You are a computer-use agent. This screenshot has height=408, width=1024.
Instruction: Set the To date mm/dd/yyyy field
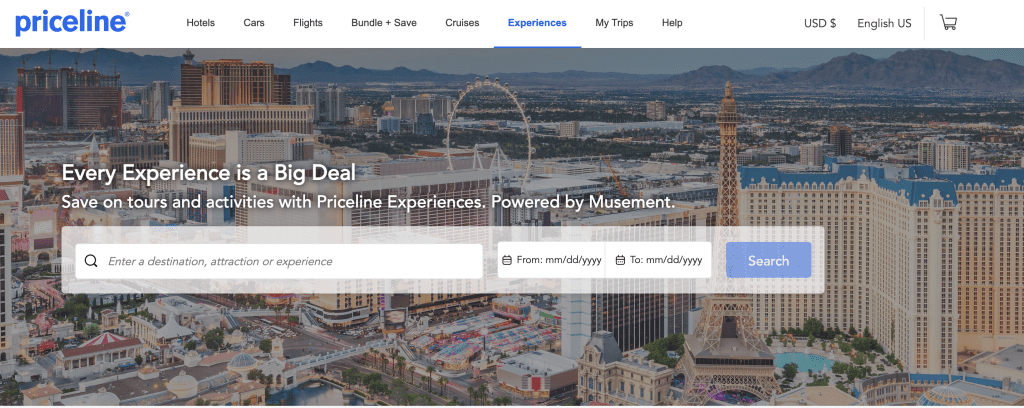(x=665, y=261)
